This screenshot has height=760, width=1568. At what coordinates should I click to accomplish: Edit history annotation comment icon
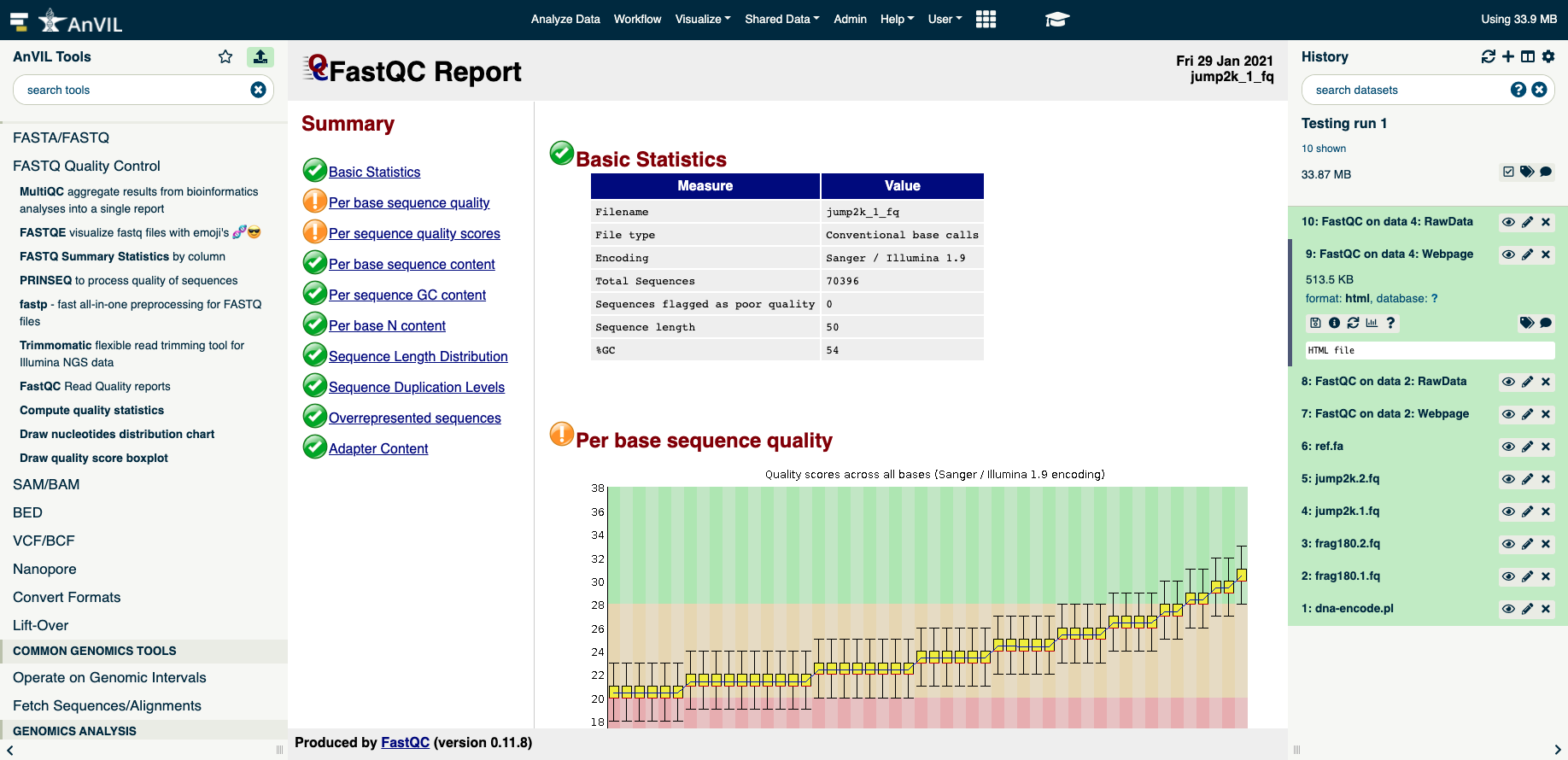pyautogui.click(x=1546, y=172)
